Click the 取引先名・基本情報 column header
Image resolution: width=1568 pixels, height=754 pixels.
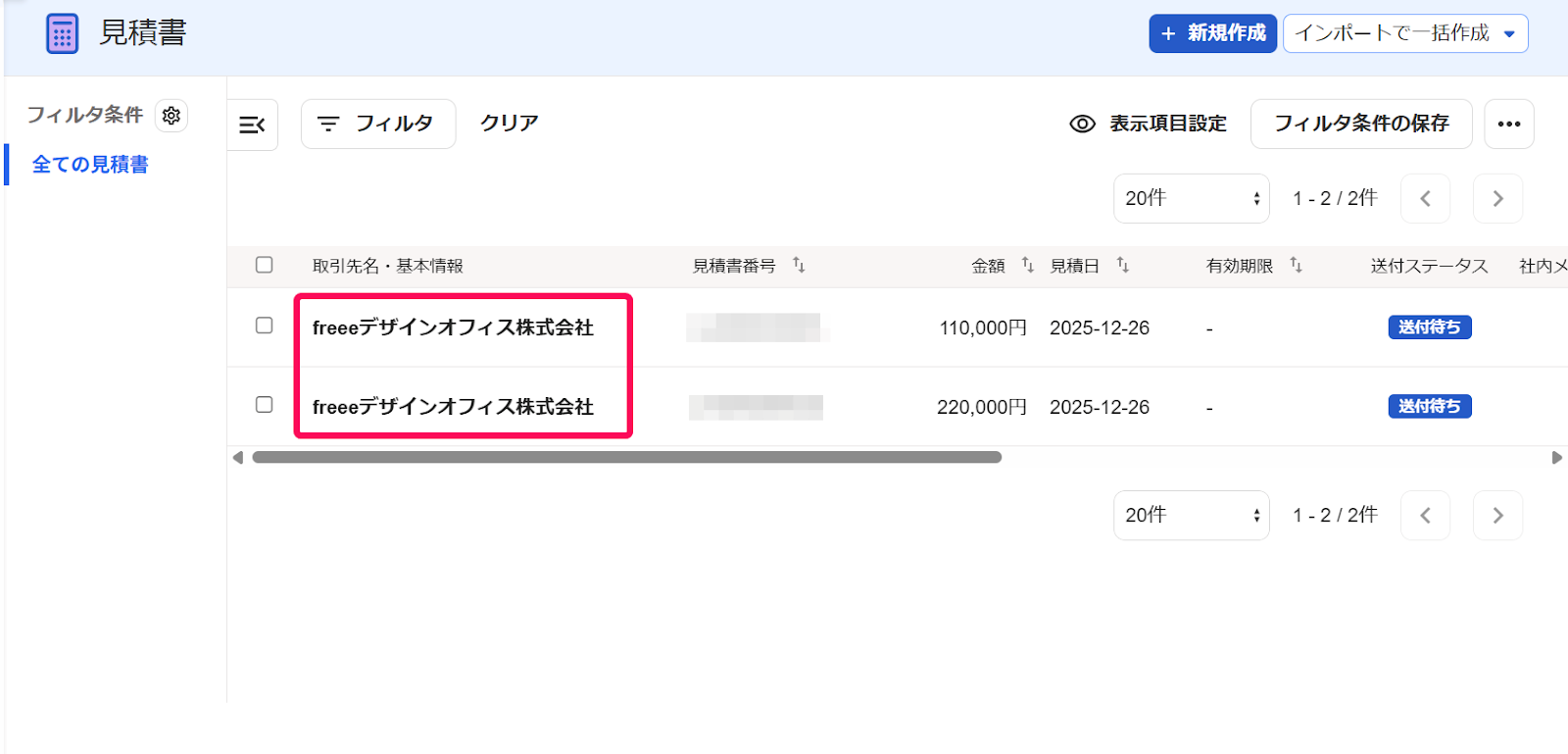pyautogui.click(x=387, y=266)
